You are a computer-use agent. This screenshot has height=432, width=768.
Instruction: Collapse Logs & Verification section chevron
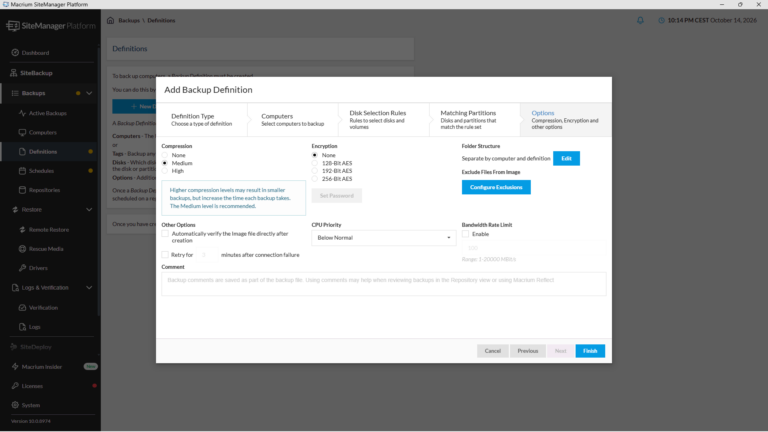tap(89, 288)
